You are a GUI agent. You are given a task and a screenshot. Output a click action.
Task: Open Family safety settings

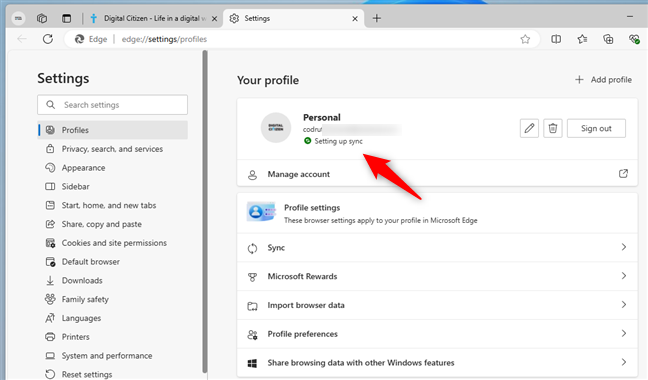[112, 299]
